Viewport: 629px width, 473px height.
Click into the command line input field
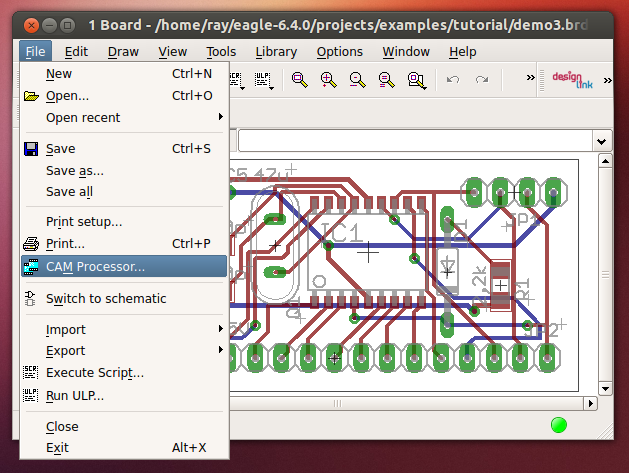[416, 141]
